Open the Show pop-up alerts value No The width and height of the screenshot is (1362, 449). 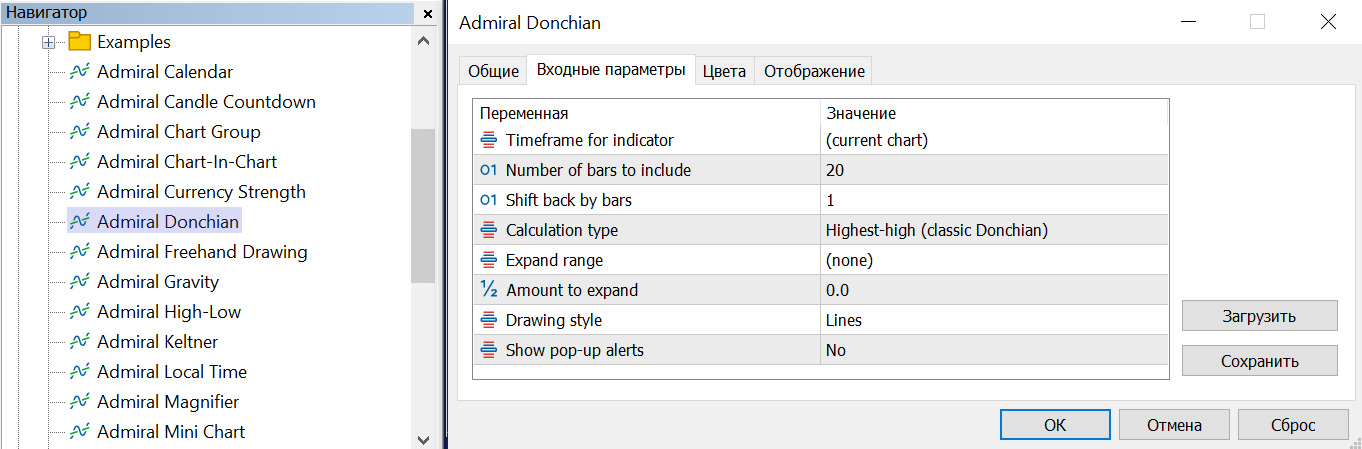(994, 350)
